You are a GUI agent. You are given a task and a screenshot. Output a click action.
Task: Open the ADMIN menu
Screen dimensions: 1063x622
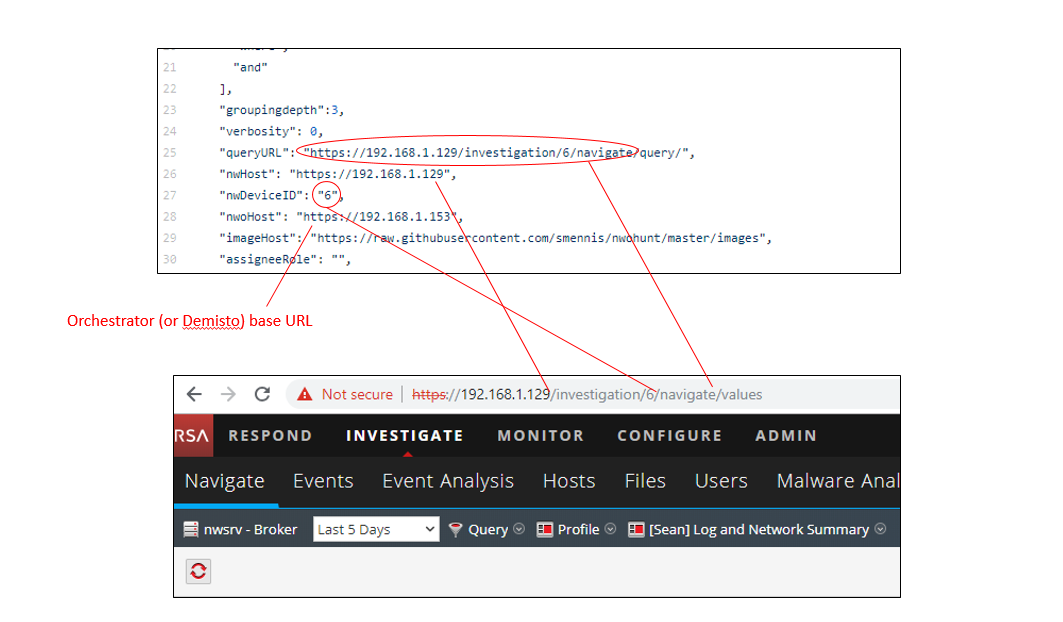(x=786, y=435)
